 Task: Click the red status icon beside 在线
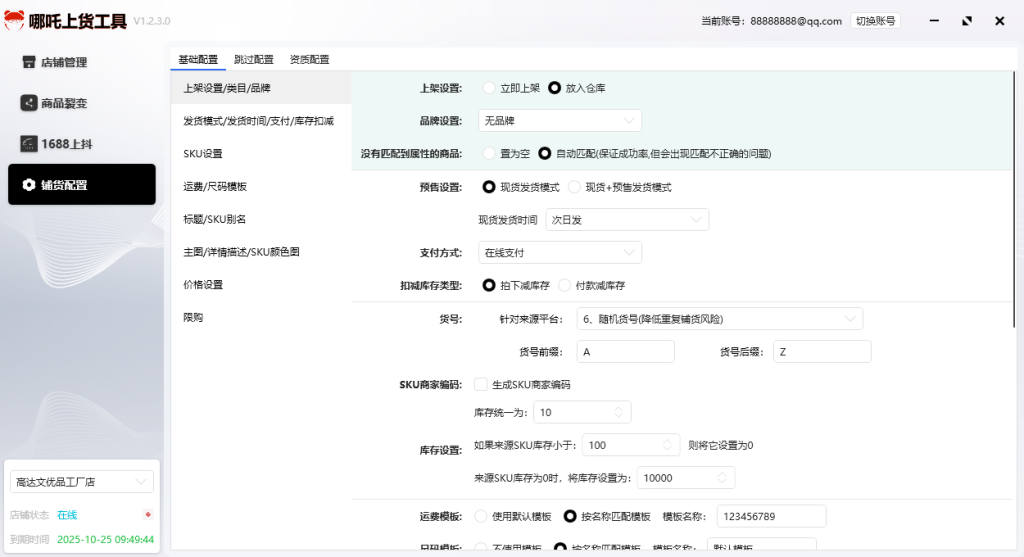click(x=148, y=515)
